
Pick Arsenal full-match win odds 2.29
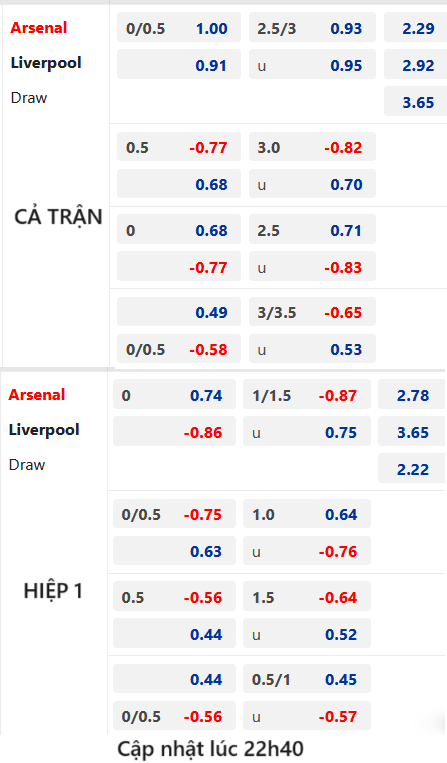(x=416, y=28)
